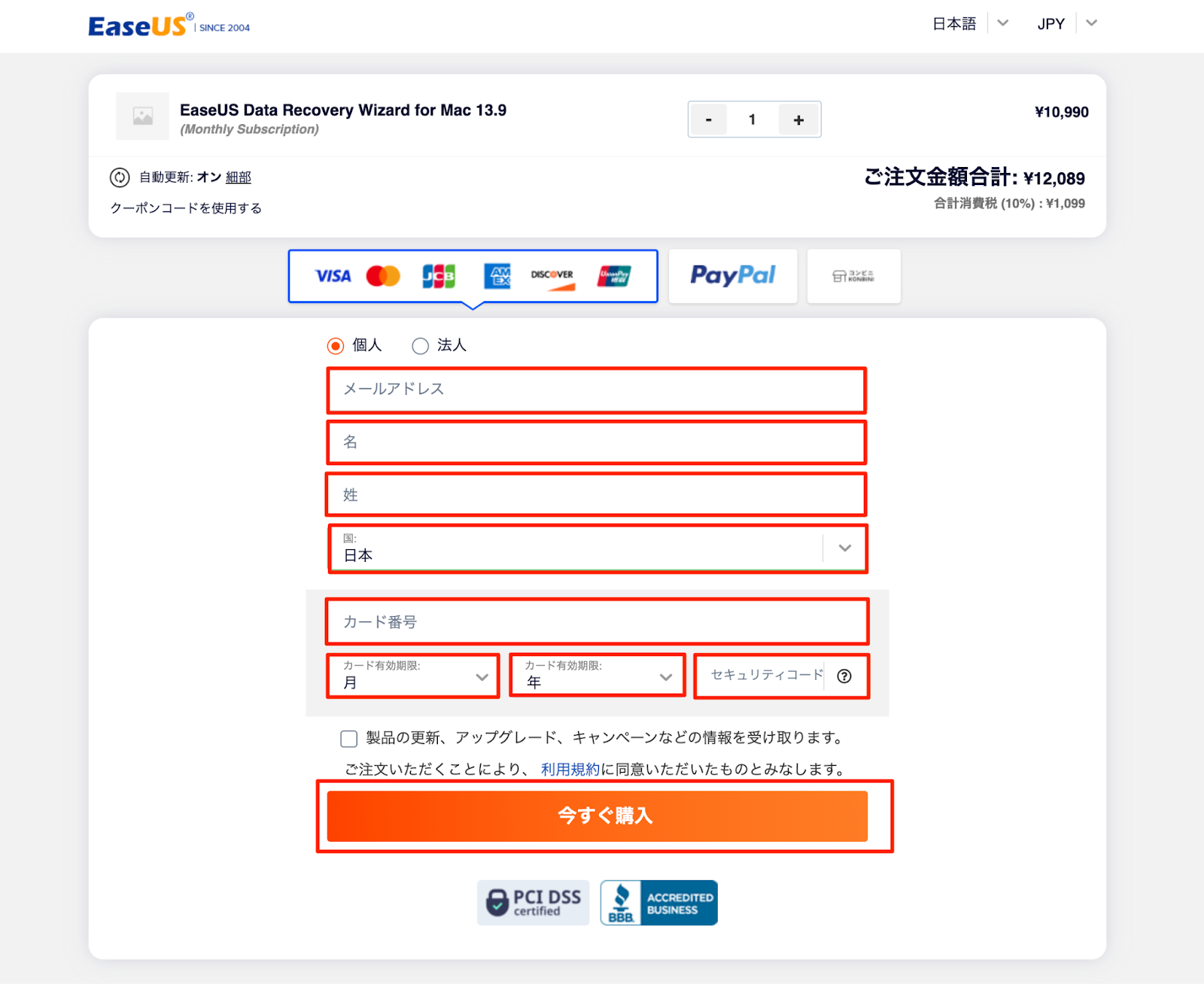Select the 個人 radio button
This screenshot has width=1204, height=984.
(x=336, y=346)
